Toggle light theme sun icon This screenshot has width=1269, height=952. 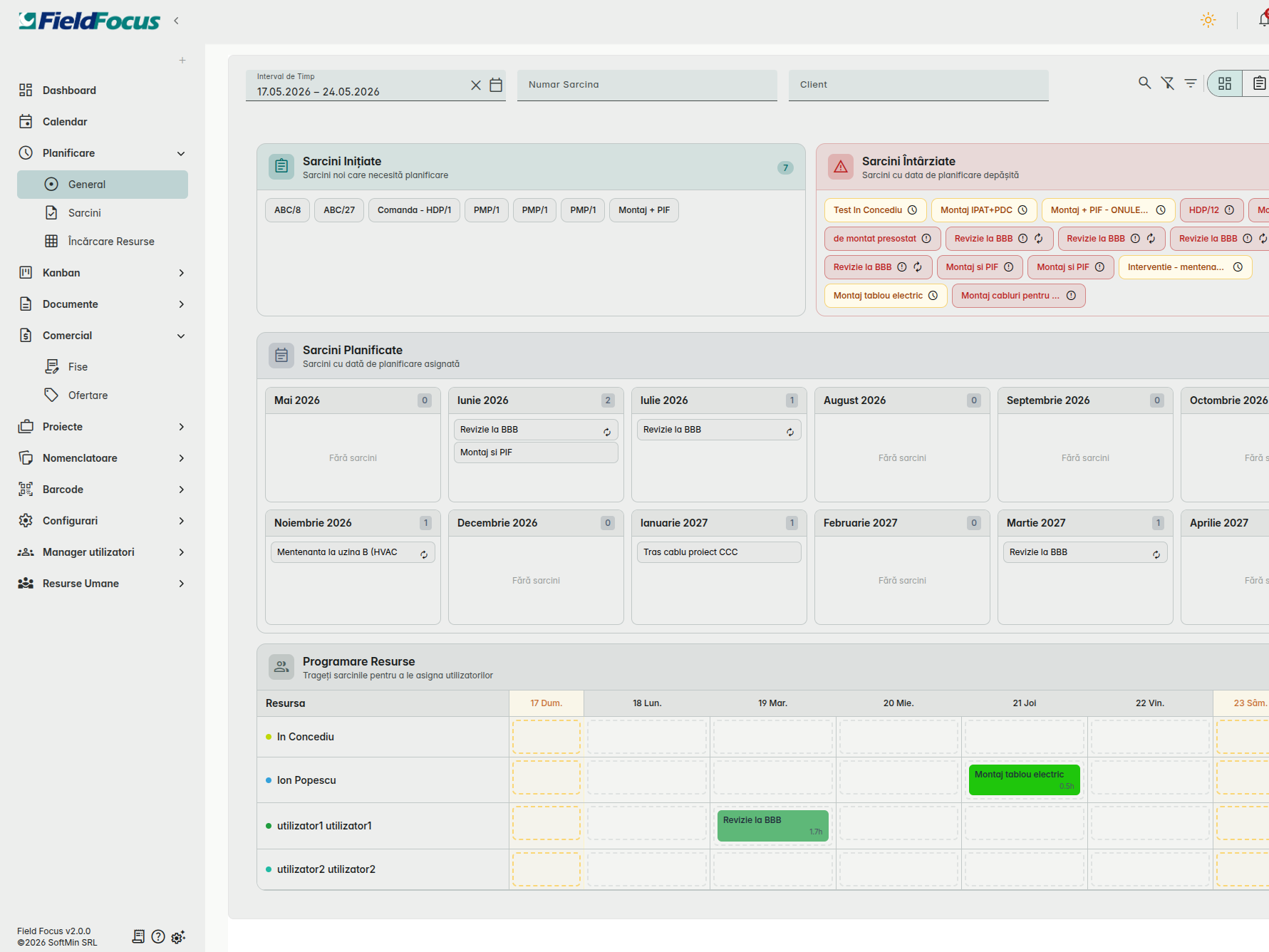tap(1208, 20)
